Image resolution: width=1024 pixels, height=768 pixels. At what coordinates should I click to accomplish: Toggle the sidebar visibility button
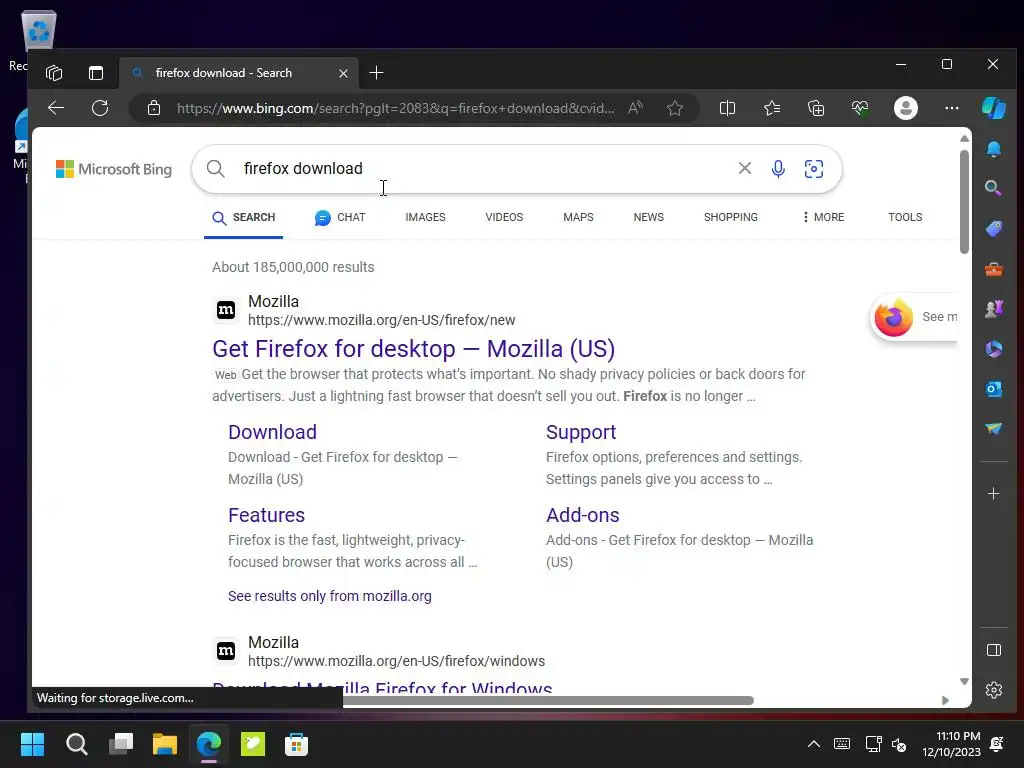pyautogui.click(x=994, y=650)
